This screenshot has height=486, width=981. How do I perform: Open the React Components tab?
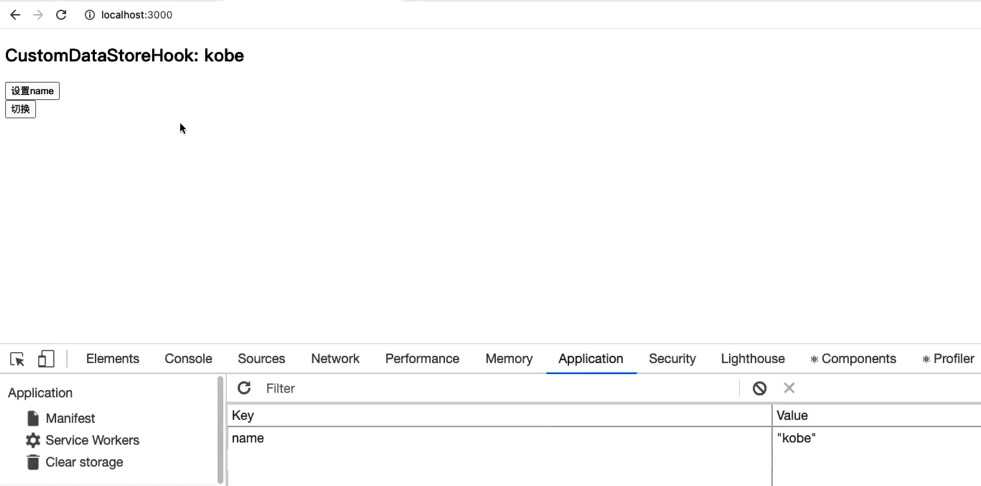coord(853,359)
